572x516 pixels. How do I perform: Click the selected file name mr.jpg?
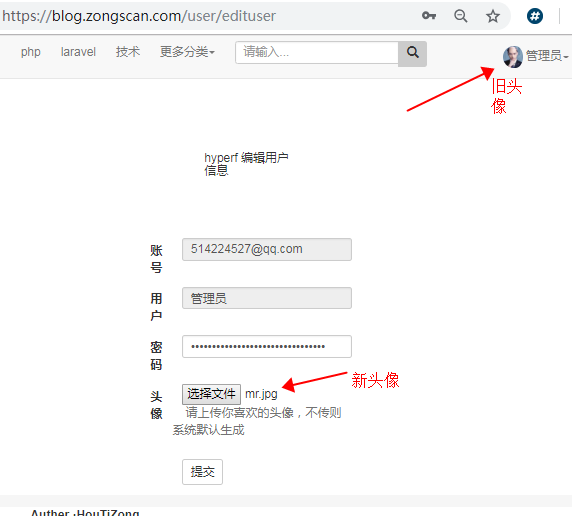click(261, 394)
